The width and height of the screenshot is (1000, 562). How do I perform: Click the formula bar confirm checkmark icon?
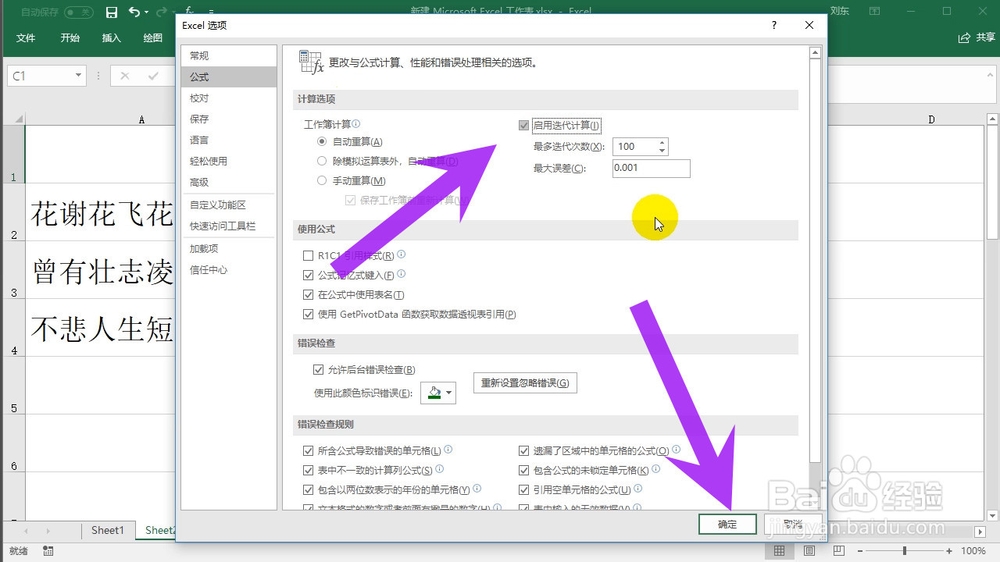pos(153,76)
